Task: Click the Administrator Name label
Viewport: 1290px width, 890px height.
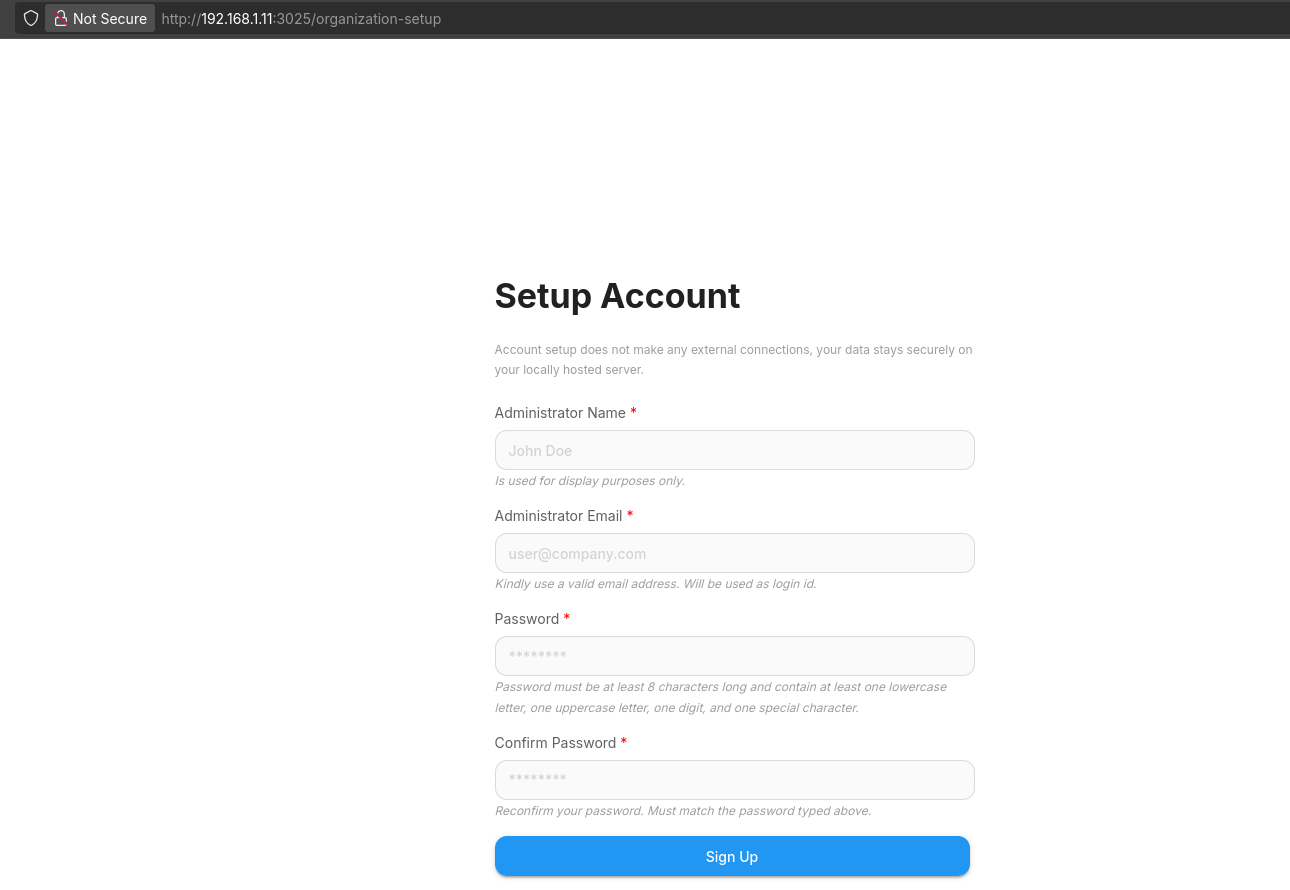Action: pos(560,413)
